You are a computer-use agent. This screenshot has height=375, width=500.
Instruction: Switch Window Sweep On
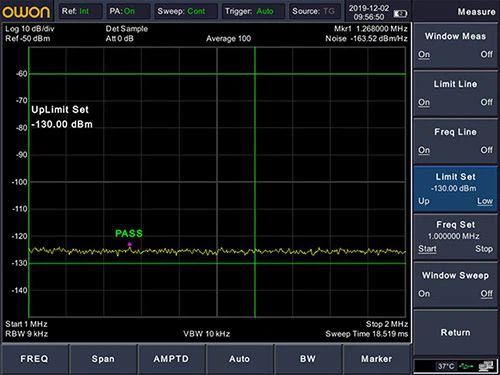click(424, 294)
